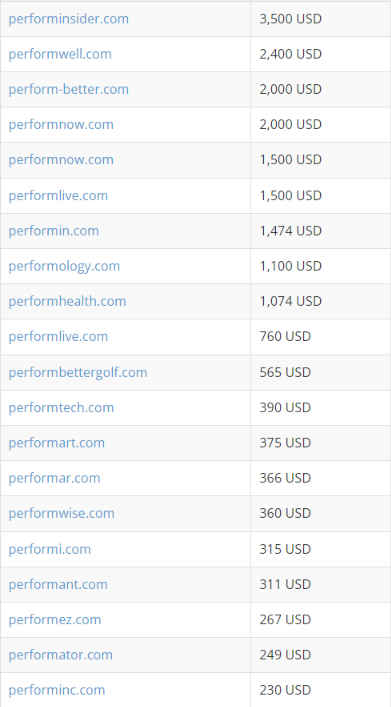
Task: Open the performinsider.com link
Action: pyautogui.click(x=69, y=19)
